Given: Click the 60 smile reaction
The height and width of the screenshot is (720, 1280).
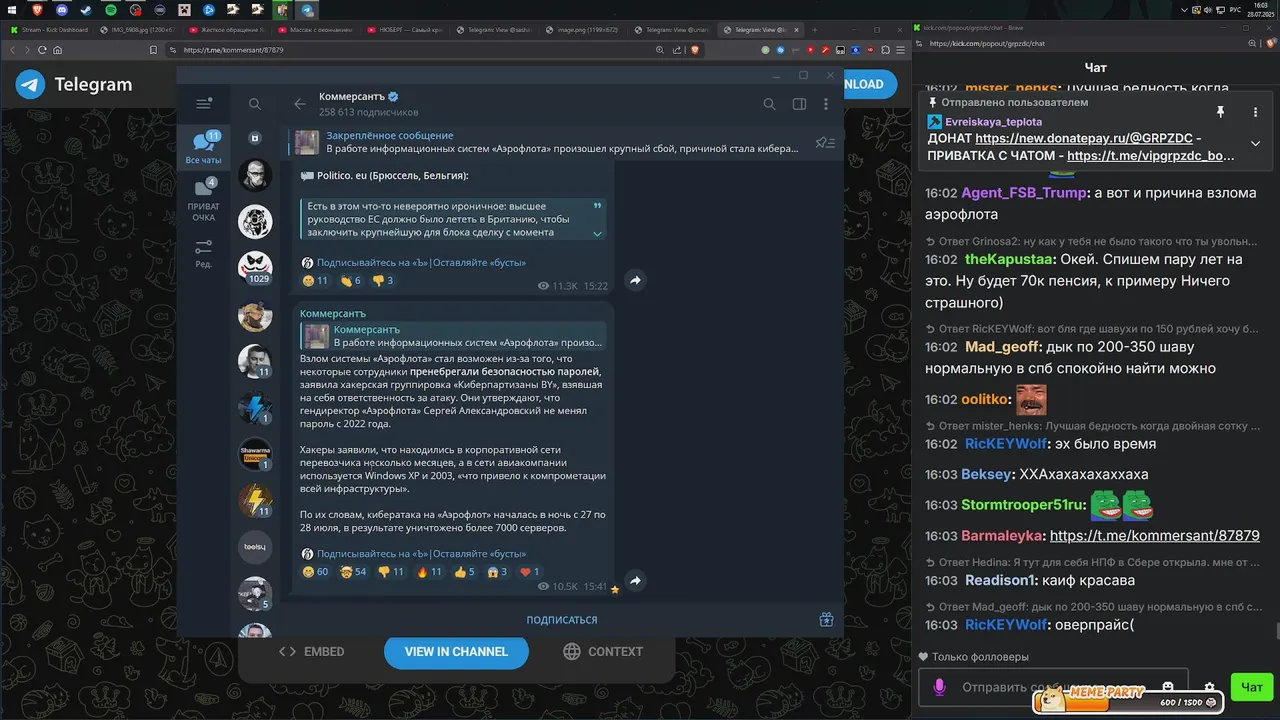Looking at the screenshot, I should tap(315, 572).
